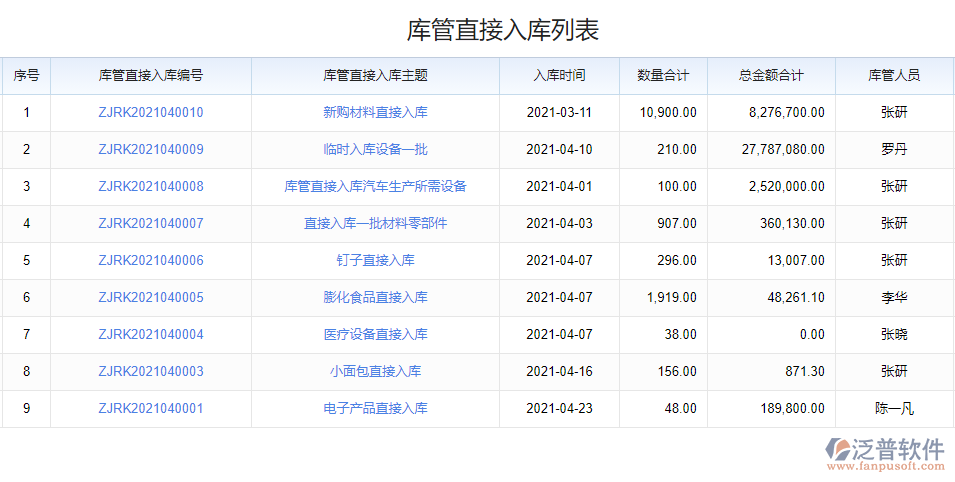The image size is (955, 482).
Task: Open record ZJRK2021040009 link
Action: coord(150,149)
